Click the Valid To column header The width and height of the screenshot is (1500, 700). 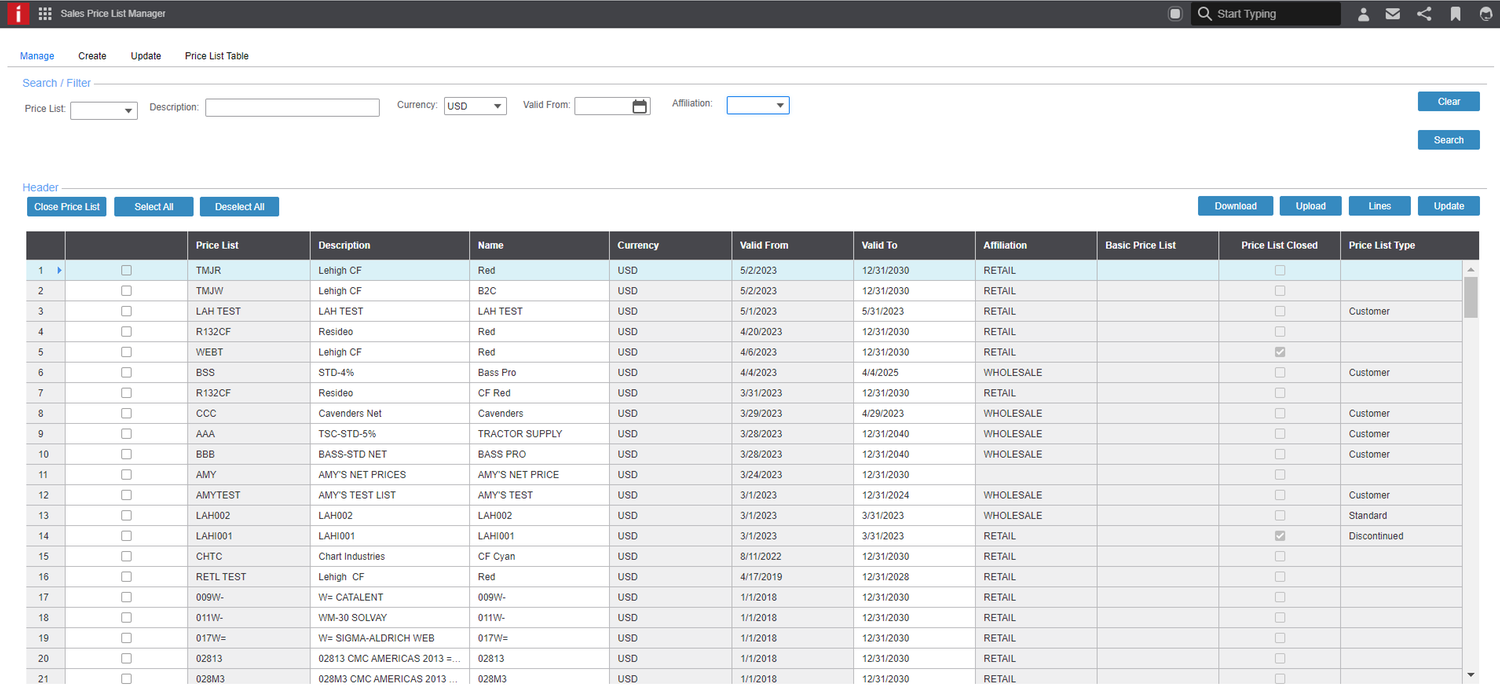click(x=915, y=245)
